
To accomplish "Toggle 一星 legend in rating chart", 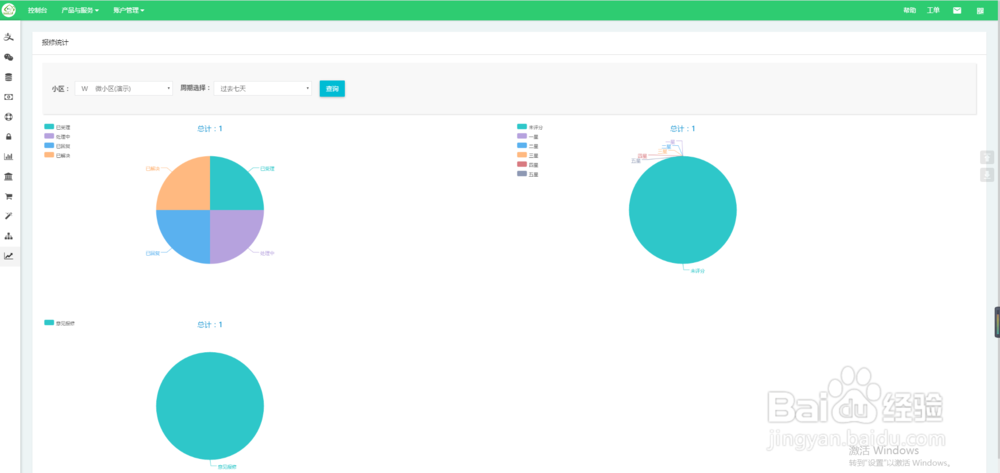I will 528,136.
